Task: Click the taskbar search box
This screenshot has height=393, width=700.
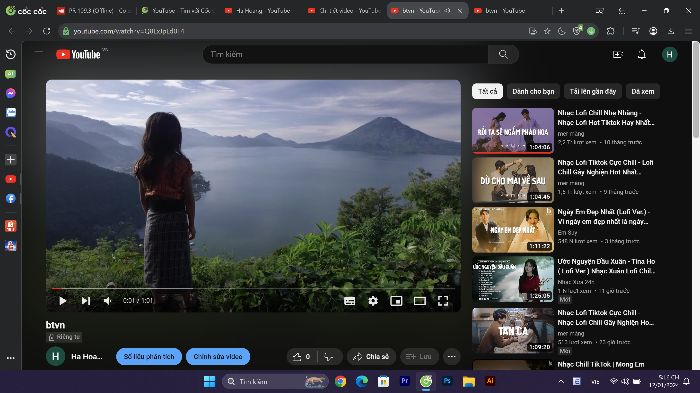Action: [275, 381]
